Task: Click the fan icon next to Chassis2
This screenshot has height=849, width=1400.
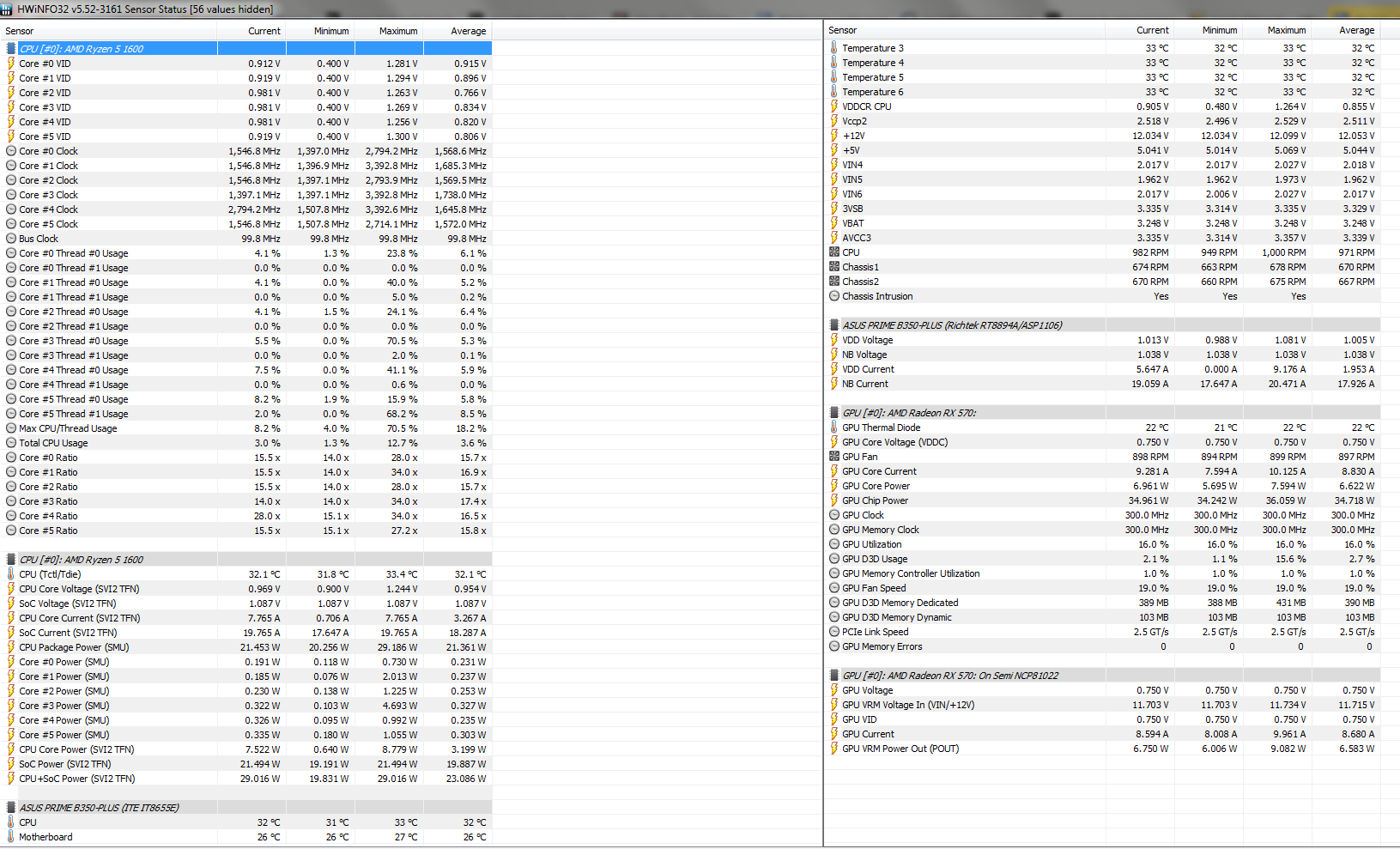Action: (834, 282)
